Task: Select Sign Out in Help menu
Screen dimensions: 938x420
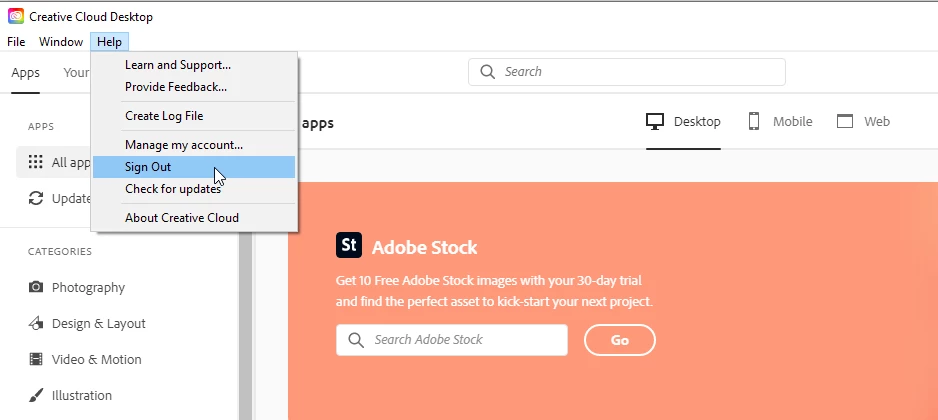Action: [x=194, y=167]
